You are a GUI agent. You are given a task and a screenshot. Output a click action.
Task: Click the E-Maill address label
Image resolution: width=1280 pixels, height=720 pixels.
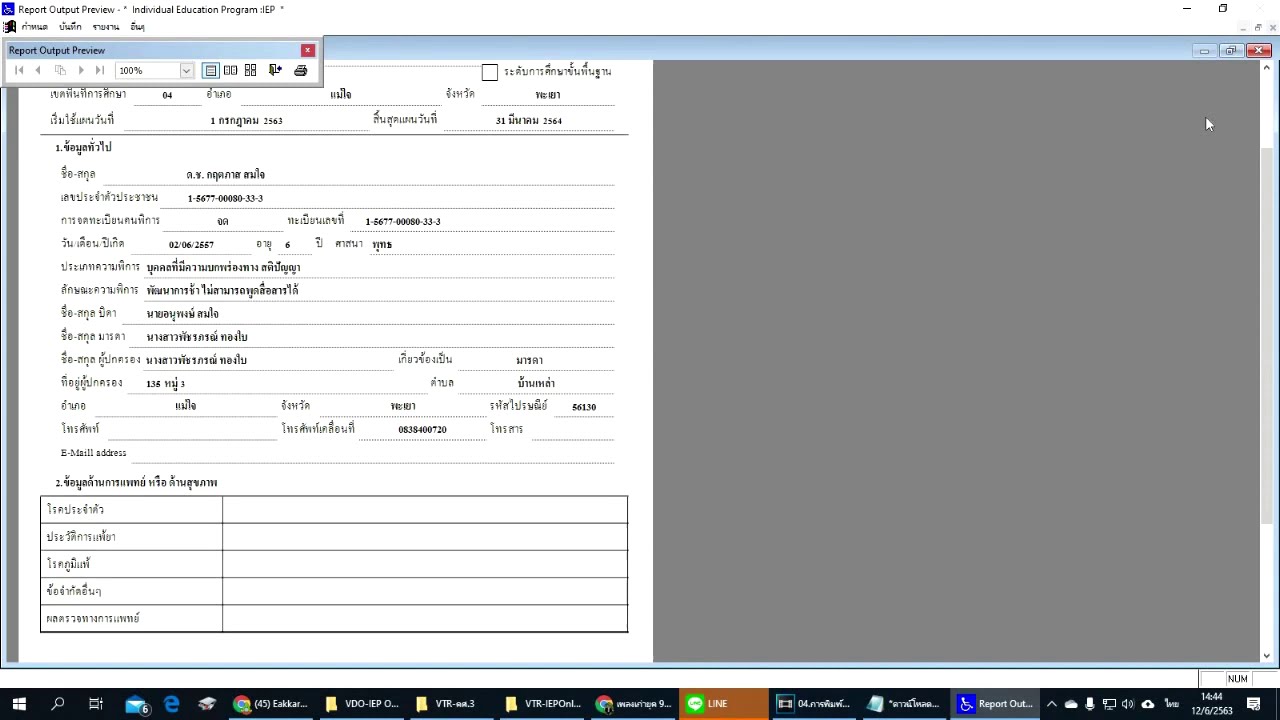(93, 453)
